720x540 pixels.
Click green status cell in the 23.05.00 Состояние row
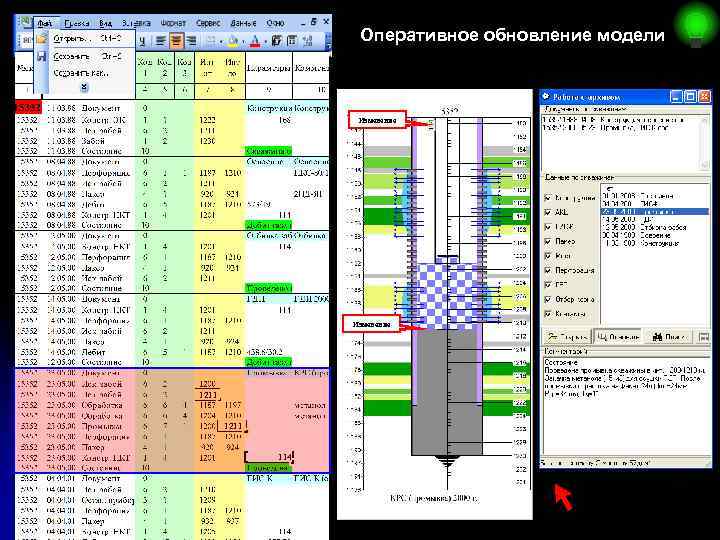(x=269, y=468)
